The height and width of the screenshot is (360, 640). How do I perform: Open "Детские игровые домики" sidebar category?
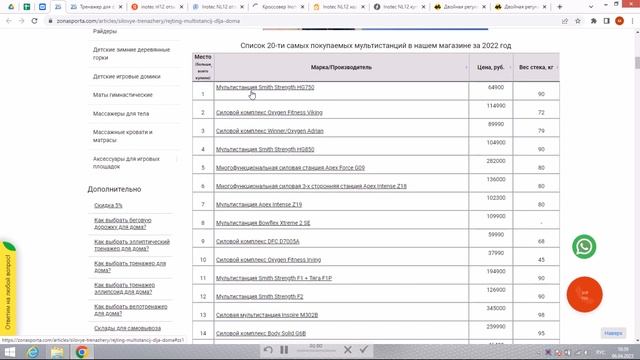(127, 76)
